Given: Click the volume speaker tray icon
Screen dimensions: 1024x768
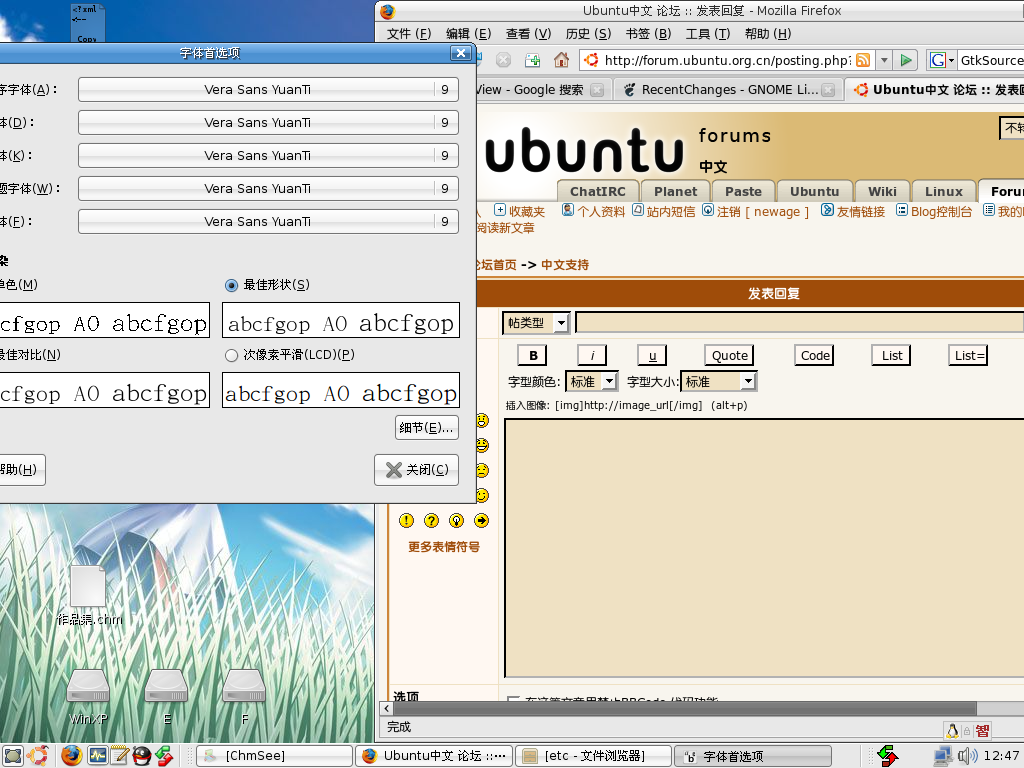Looking at the screenshot, I should pyautogui.click(x=967, y=756).
